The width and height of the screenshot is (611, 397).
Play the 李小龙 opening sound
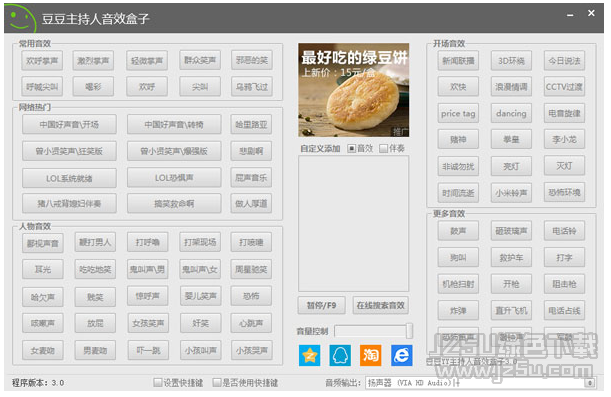(564, 139)
